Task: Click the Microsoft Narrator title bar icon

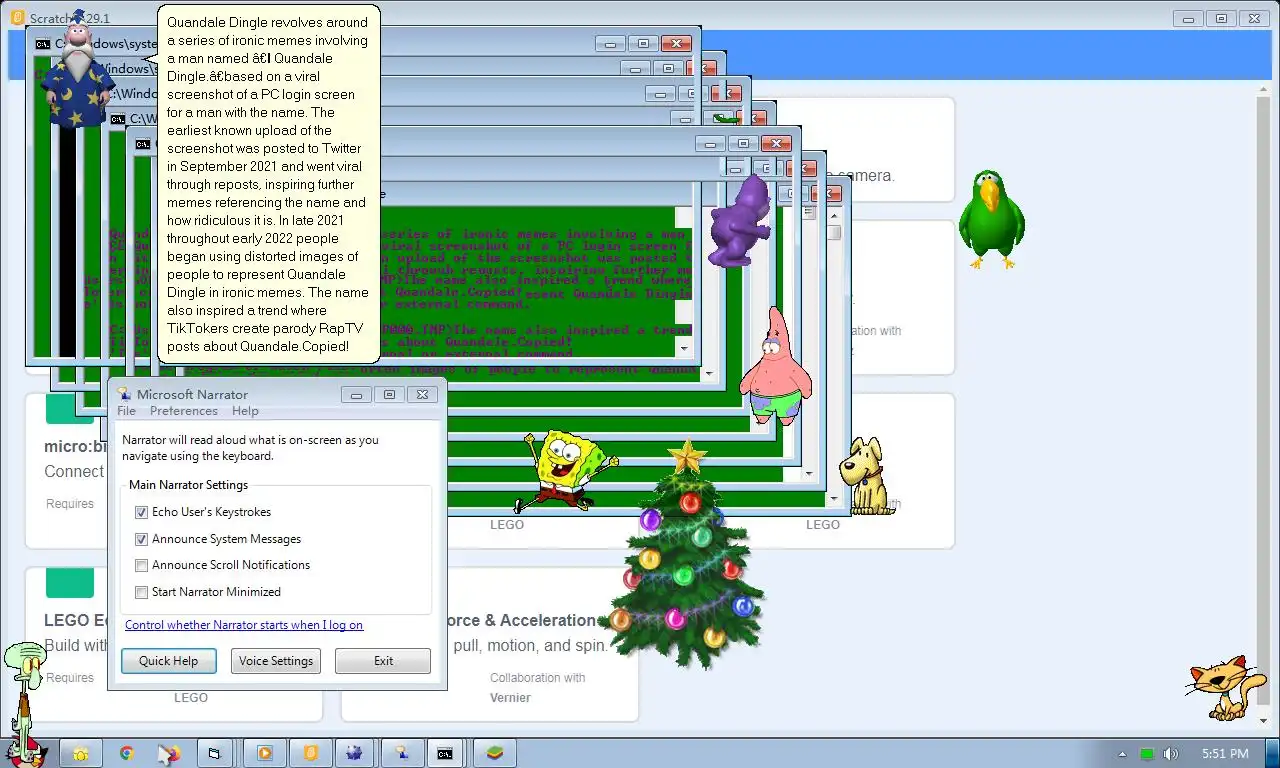Action: click(124, 394)
